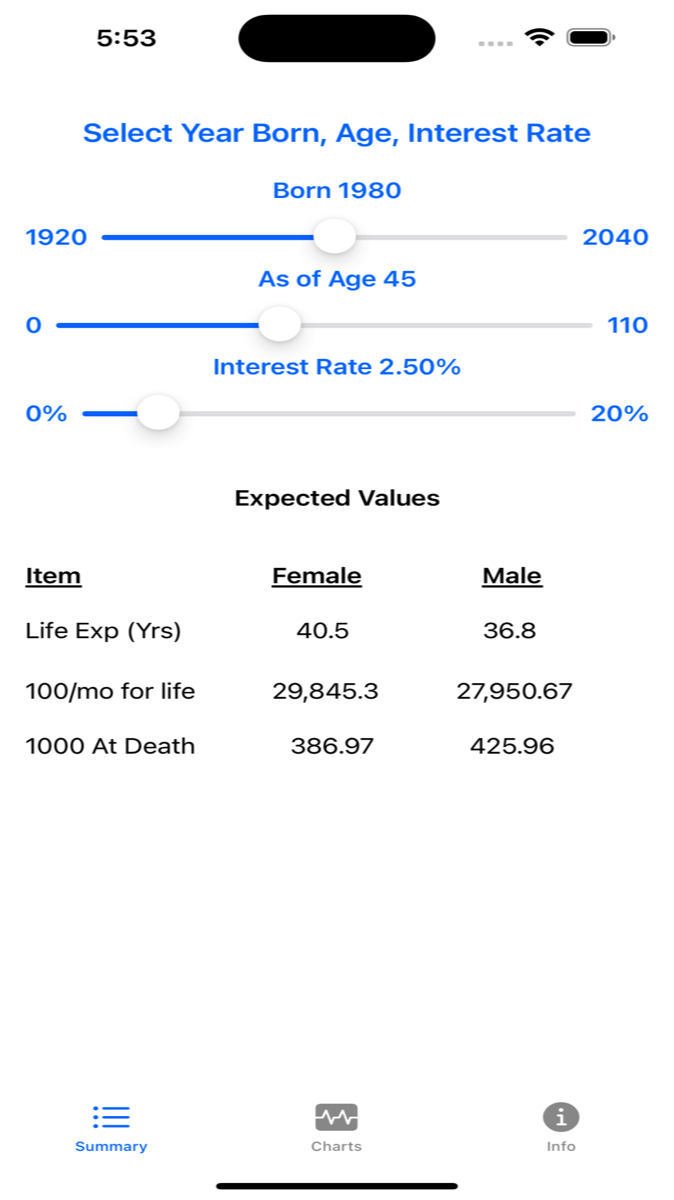
Task: Open the Charts waveform icon
Action: (336, 1117)
